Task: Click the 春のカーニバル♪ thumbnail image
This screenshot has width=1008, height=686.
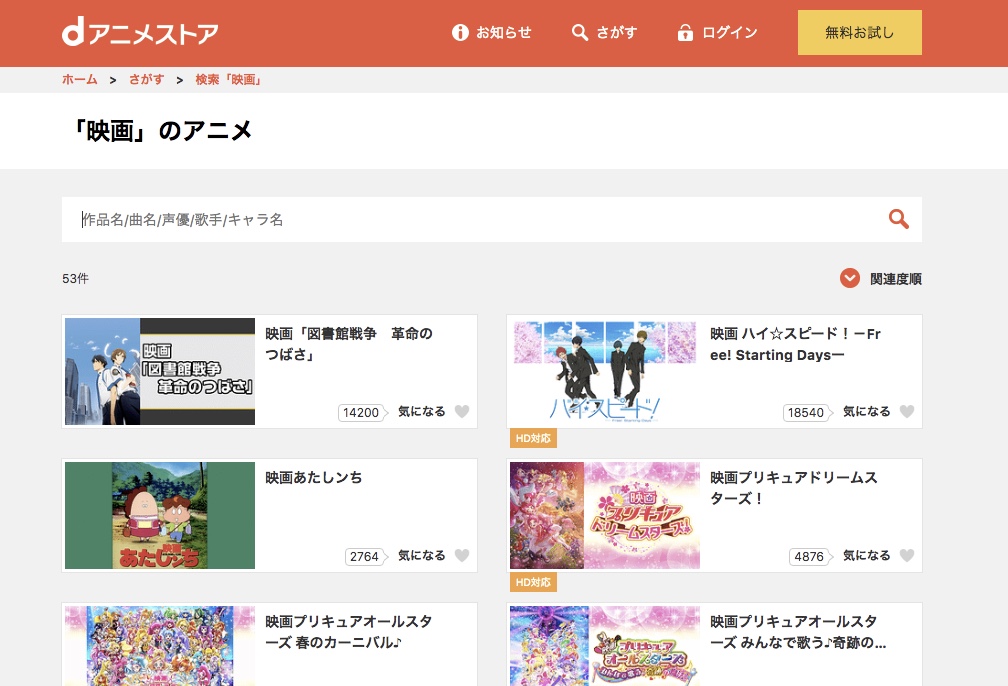Action: point(160,645)
